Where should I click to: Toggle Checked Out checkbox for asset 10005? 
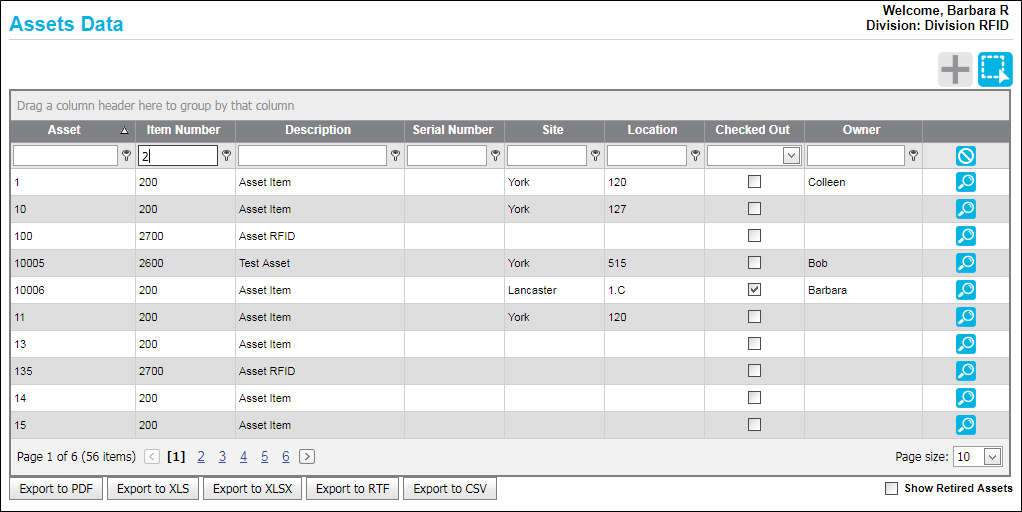754,263
